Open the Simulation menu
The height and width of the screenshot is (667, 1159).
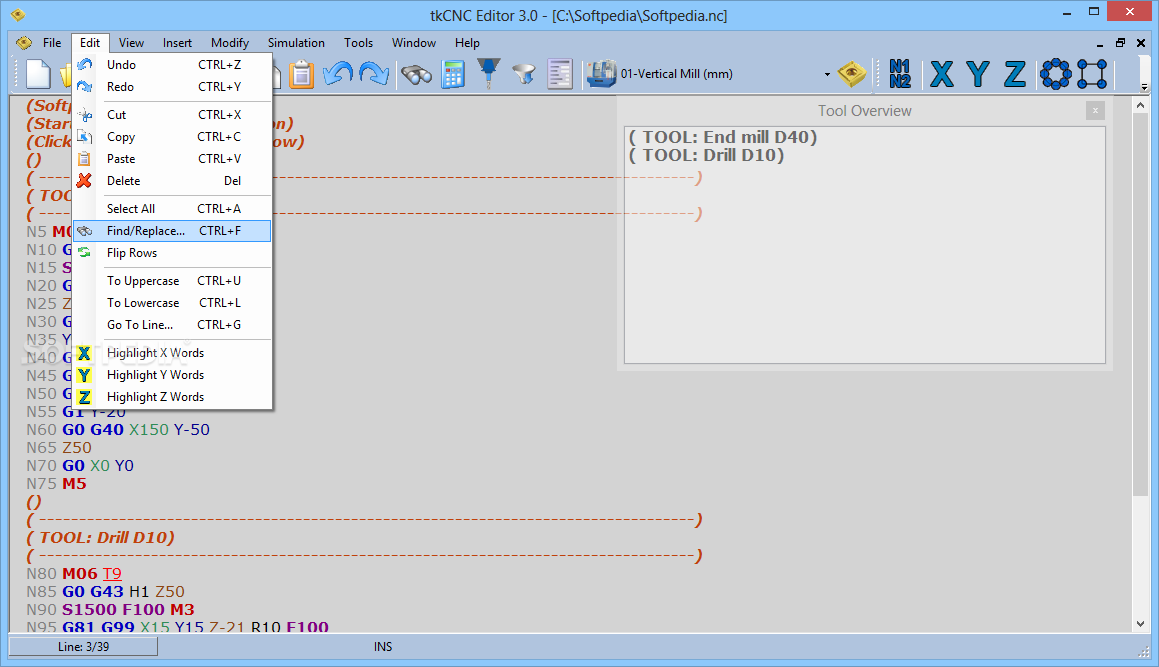pos(296,43)
